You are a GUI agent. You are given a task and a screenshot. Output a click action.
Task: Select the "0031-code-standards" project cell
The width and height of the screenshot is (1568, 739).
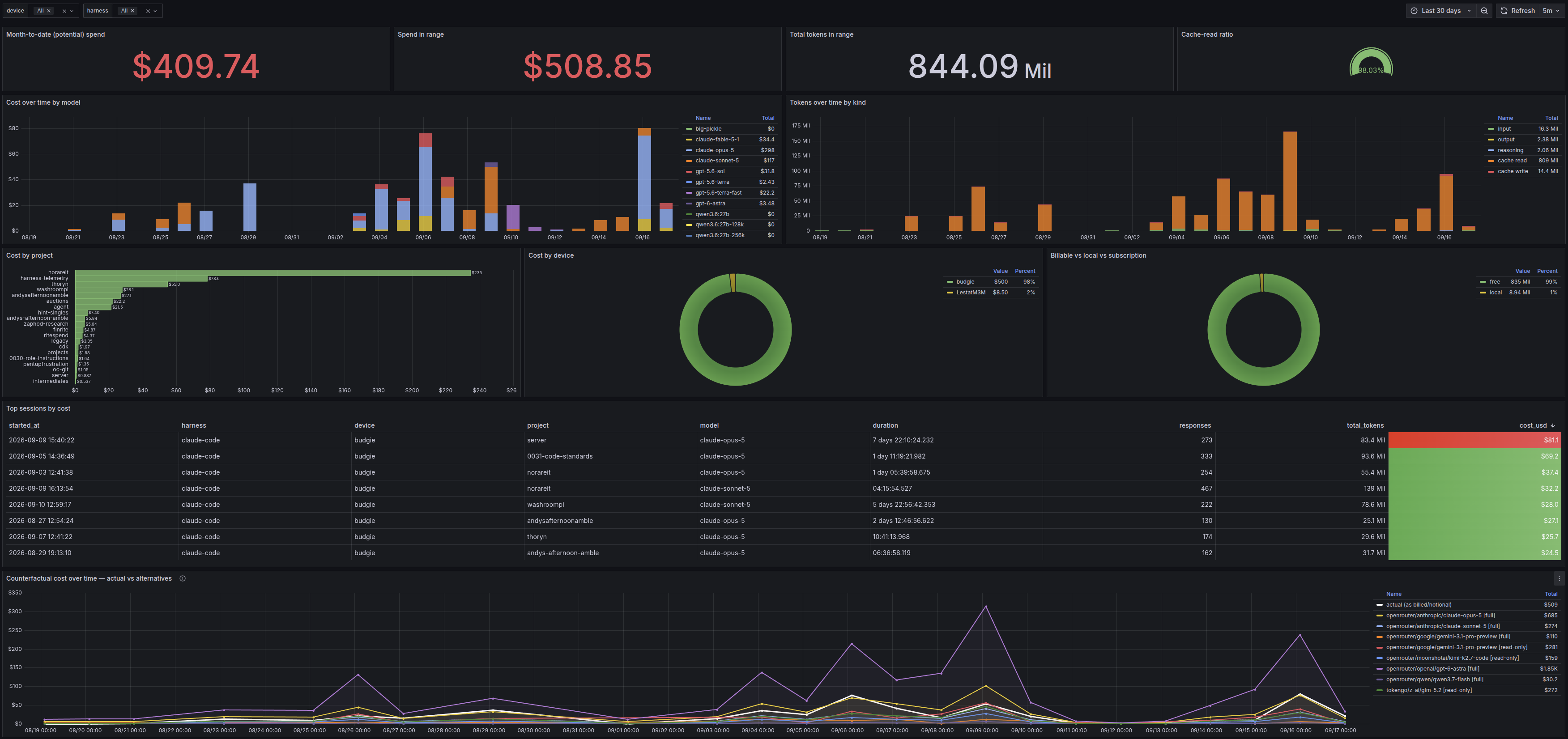pyautogui.click(x=611, y=456)
